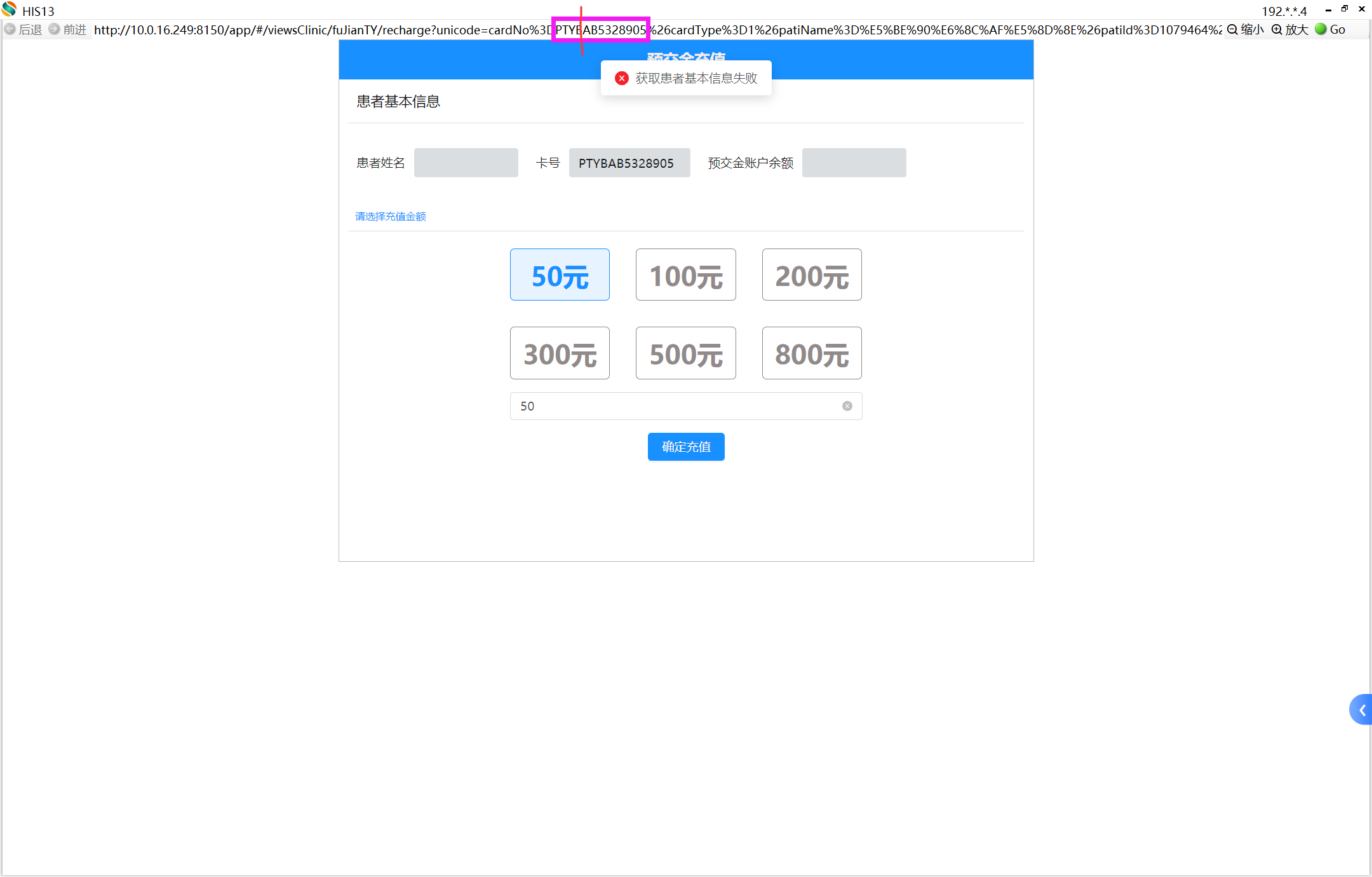Clear the recharge amount with the X icon
The height and width of the screenshot is (877, 1372).
847,406
